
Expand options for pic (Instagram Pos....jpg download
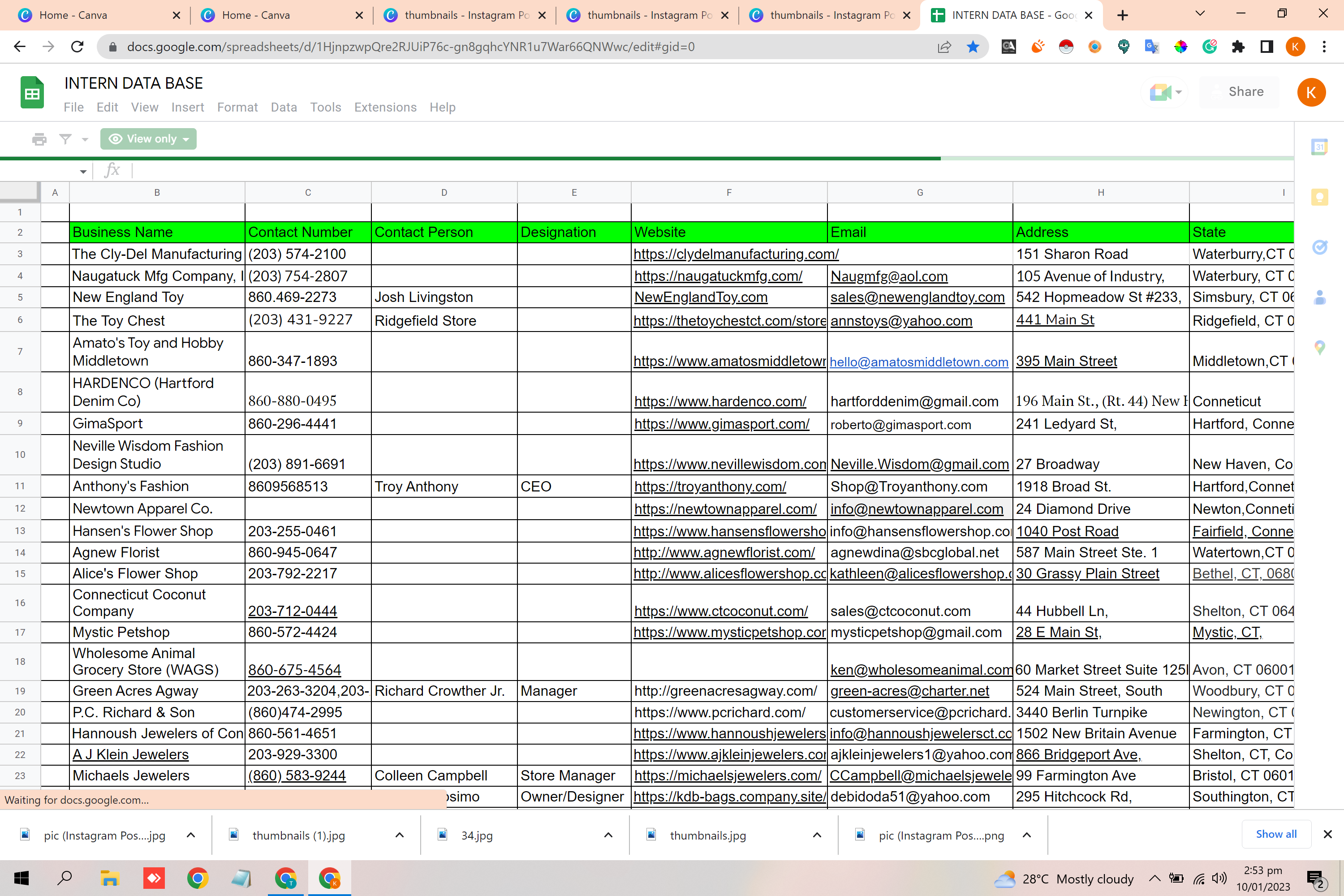(191, 836)
